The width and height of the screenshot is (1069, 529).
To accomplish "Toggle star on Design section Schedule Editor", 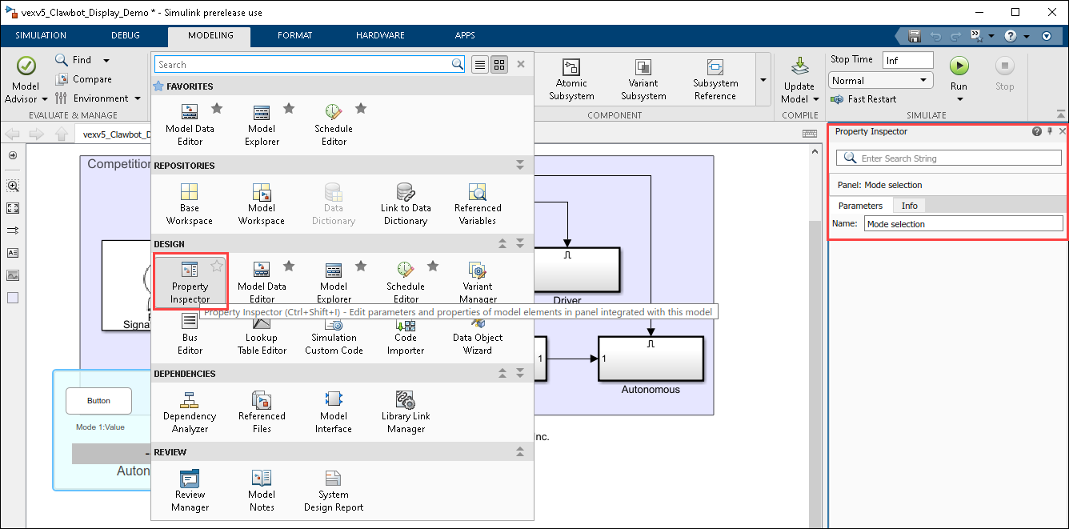I will [433, 266].
